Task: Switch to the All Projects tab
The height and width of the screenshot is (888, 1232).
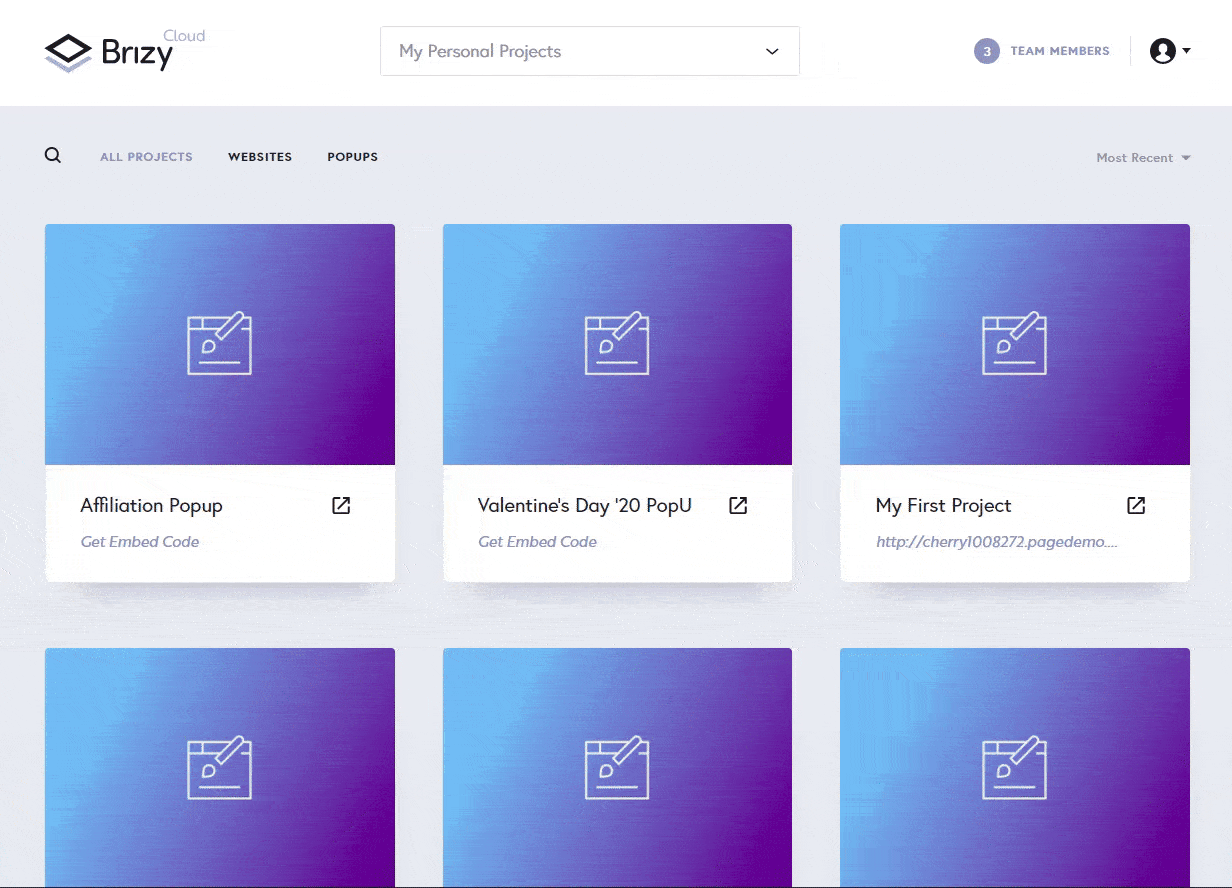Action: click(x=146, y=157)
